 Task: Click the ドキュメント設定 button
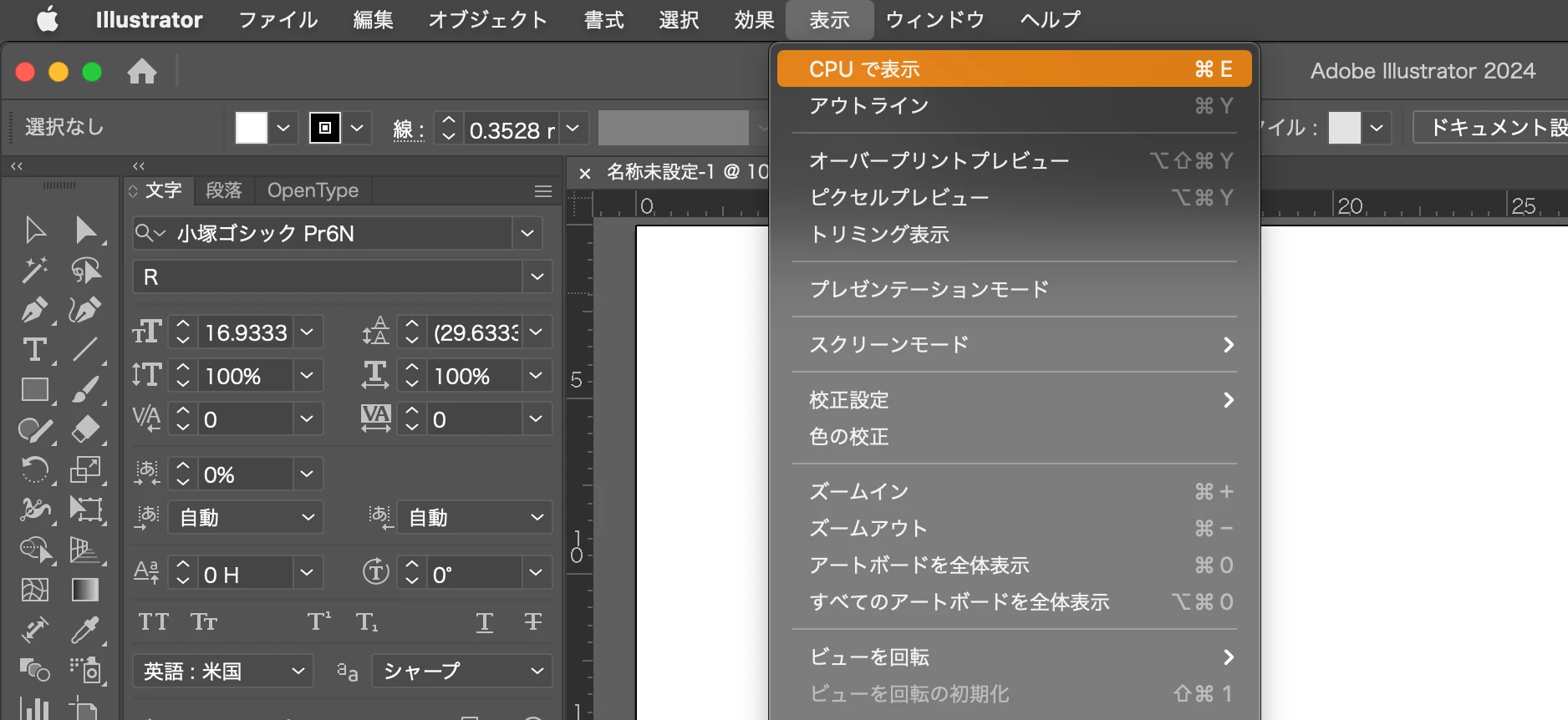pyautogui.click(x=1491, y=127)
